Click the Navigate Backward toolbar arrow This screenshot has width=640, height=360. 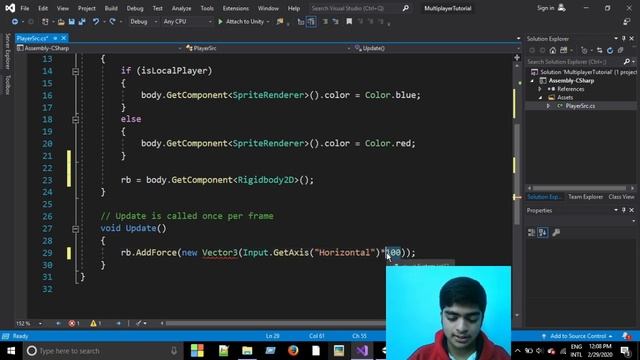click(15, 22)
